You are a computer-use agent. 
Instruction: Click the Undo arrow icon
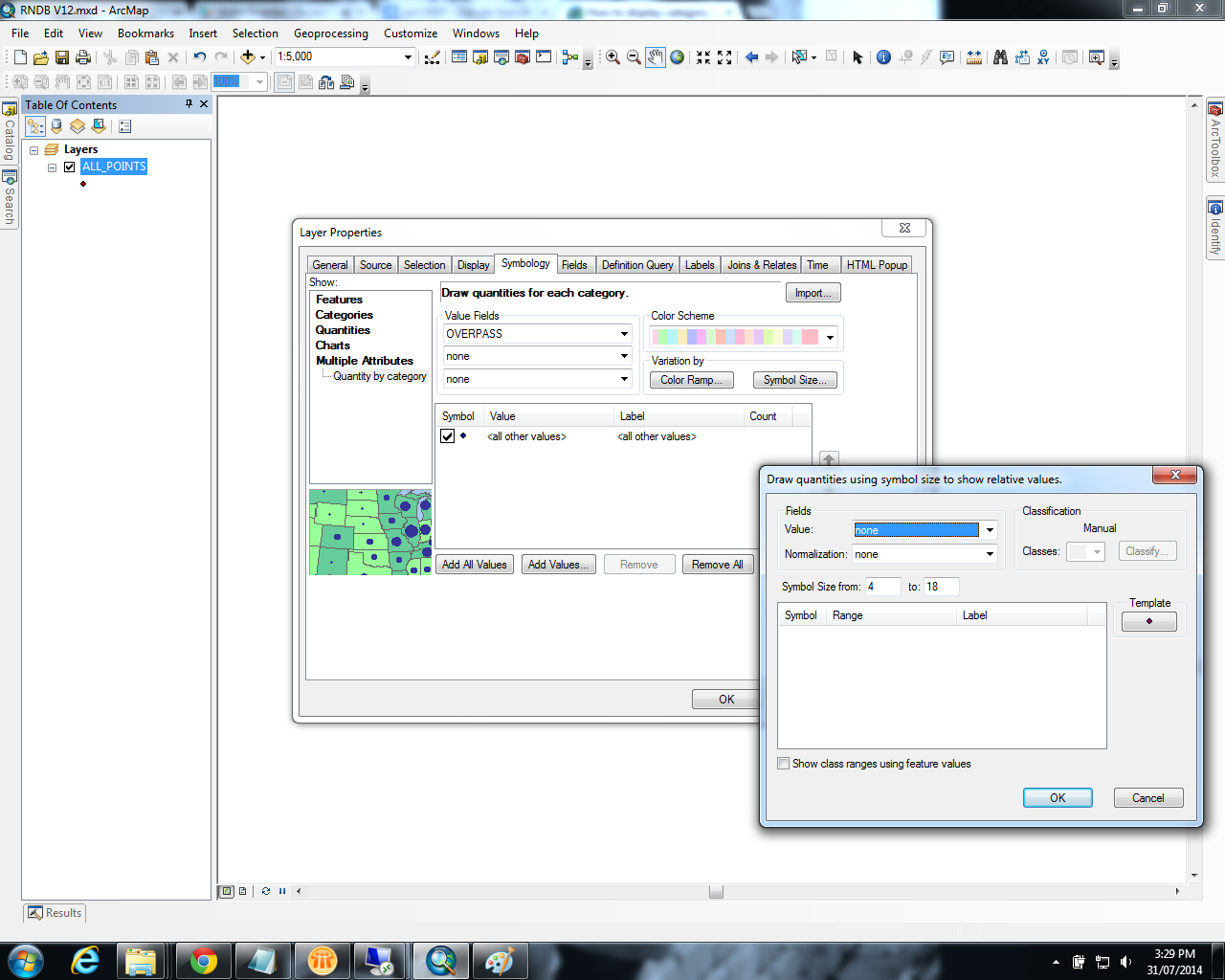199,57
